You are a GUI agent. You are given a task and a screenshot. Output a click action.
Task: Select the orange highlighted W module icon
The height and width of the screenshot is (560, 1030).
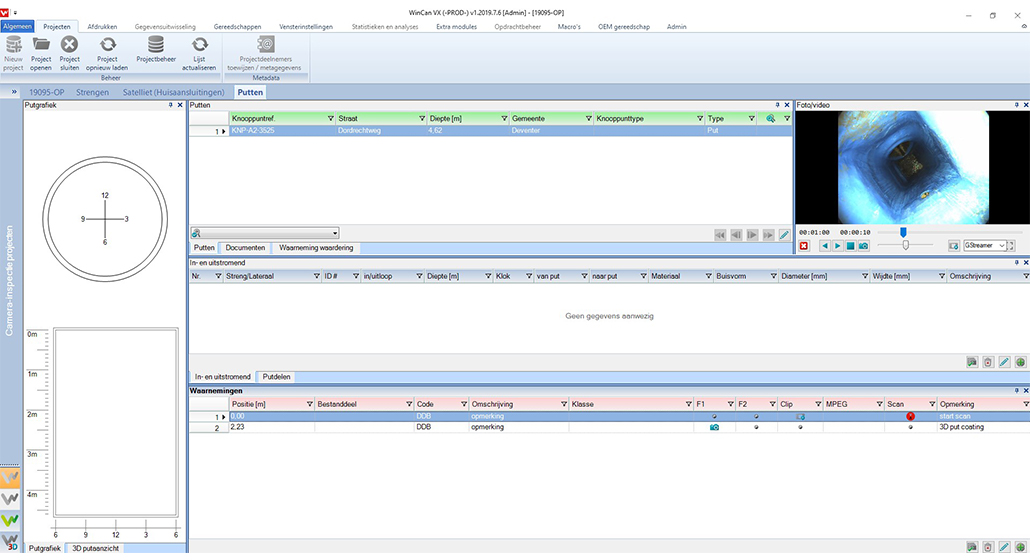coord(10,477)
